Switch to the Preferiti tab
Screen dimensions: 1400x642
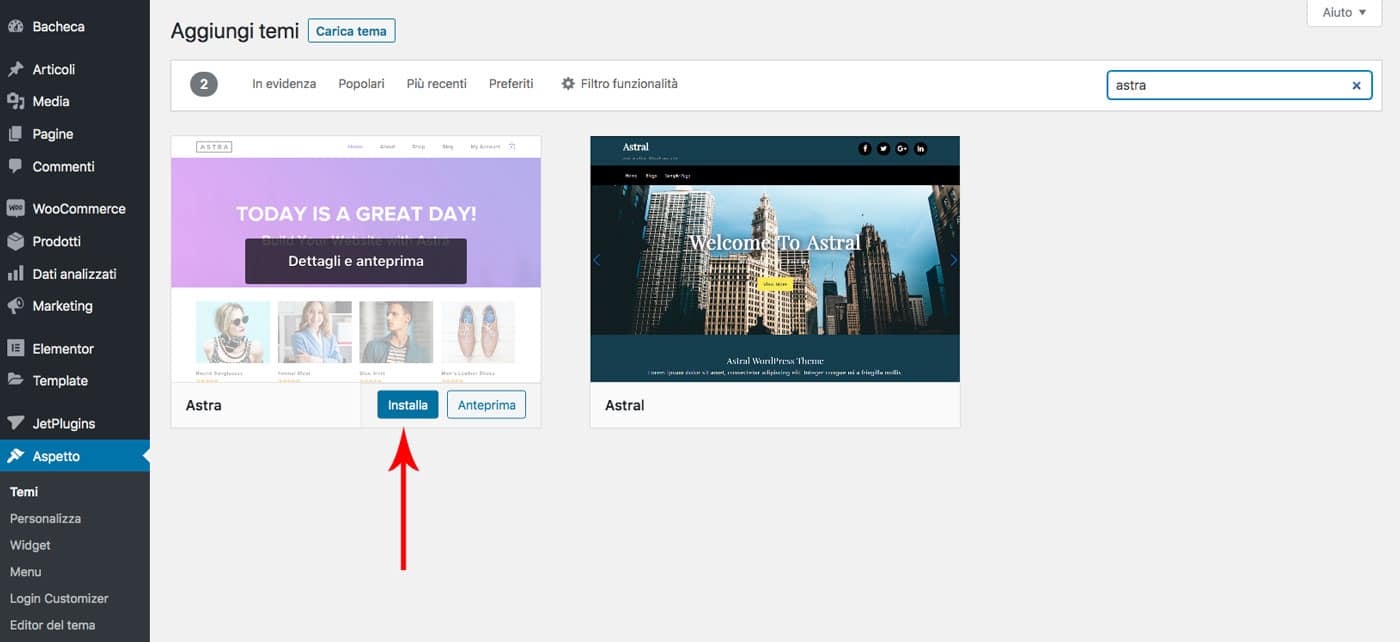[511, 84]
